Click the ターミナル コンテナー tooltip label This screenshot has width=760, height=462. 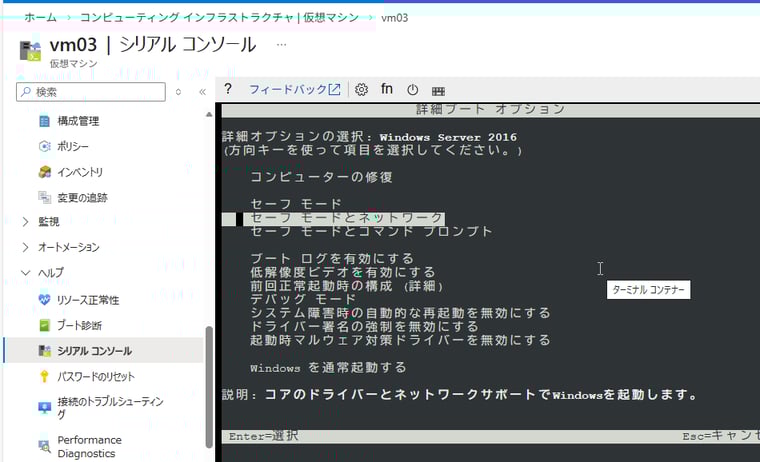click(x=649, y=290)
